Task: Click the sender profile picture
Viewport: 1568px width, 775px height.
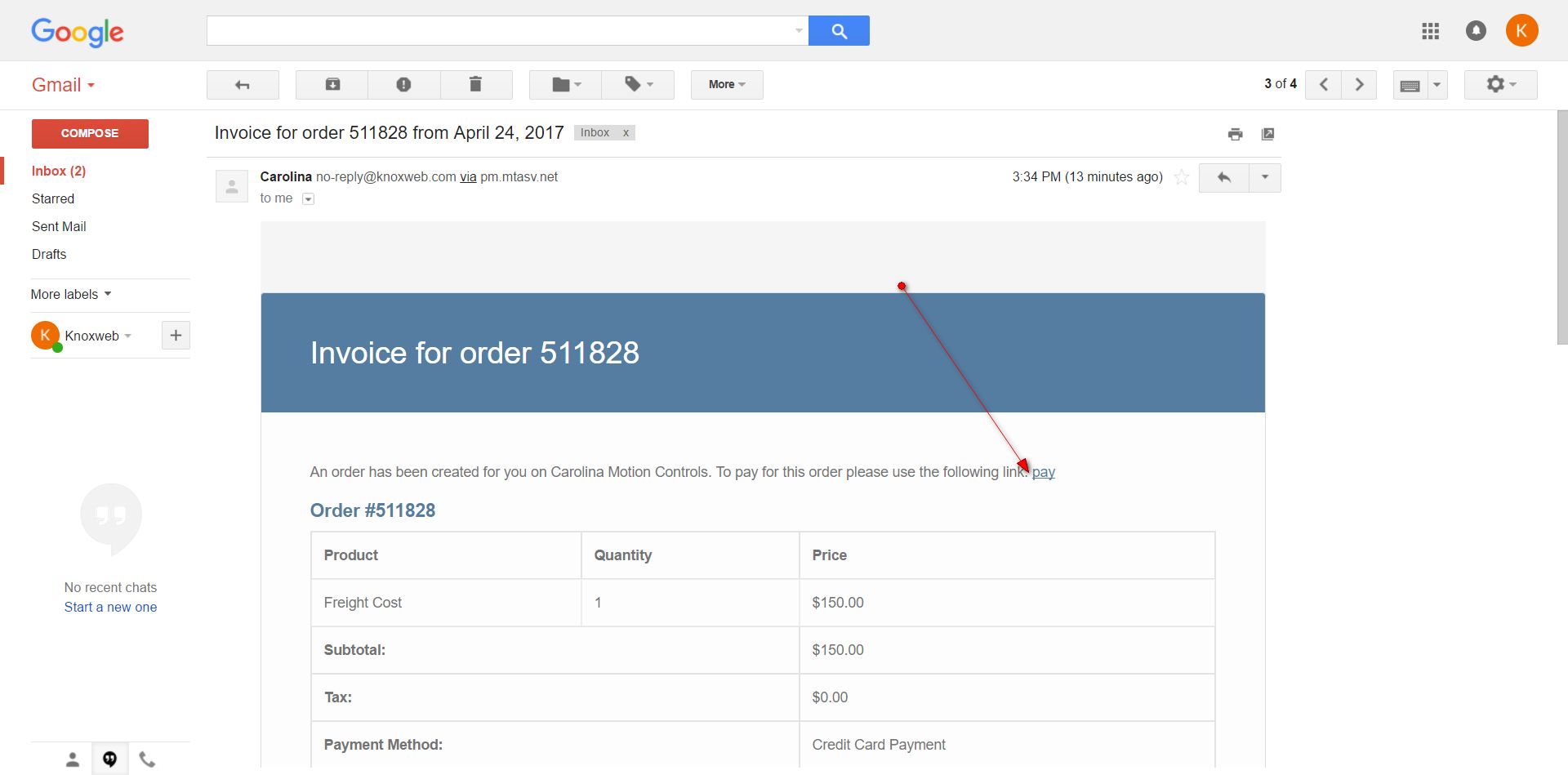Action: coord(232,186)
